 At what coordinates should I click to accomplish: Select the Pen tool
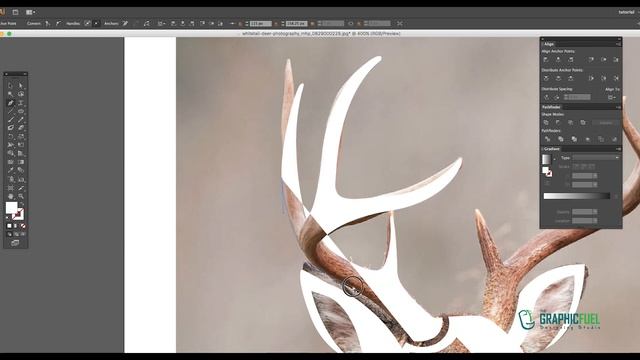coord(11,102)
